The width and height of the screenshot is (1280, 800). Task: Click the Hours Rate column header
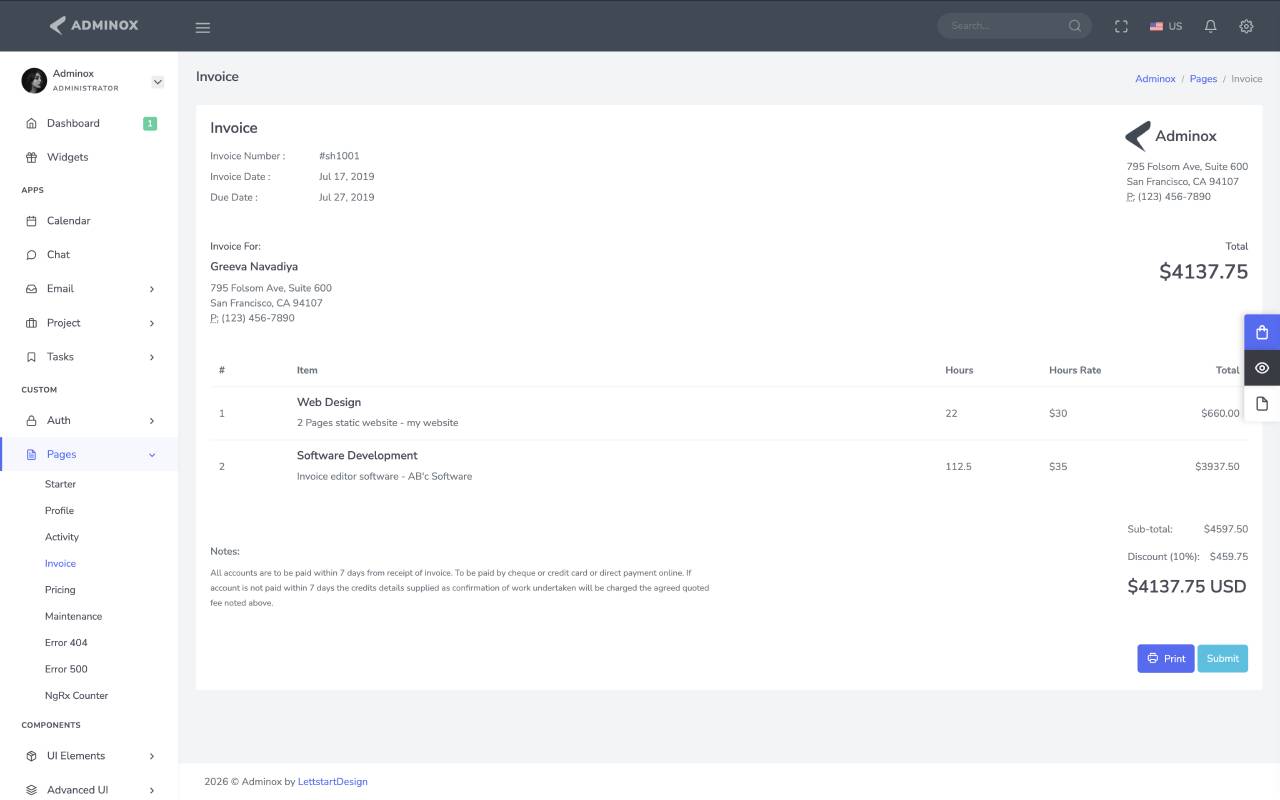pyautogui.click(x=1075, y=370)
